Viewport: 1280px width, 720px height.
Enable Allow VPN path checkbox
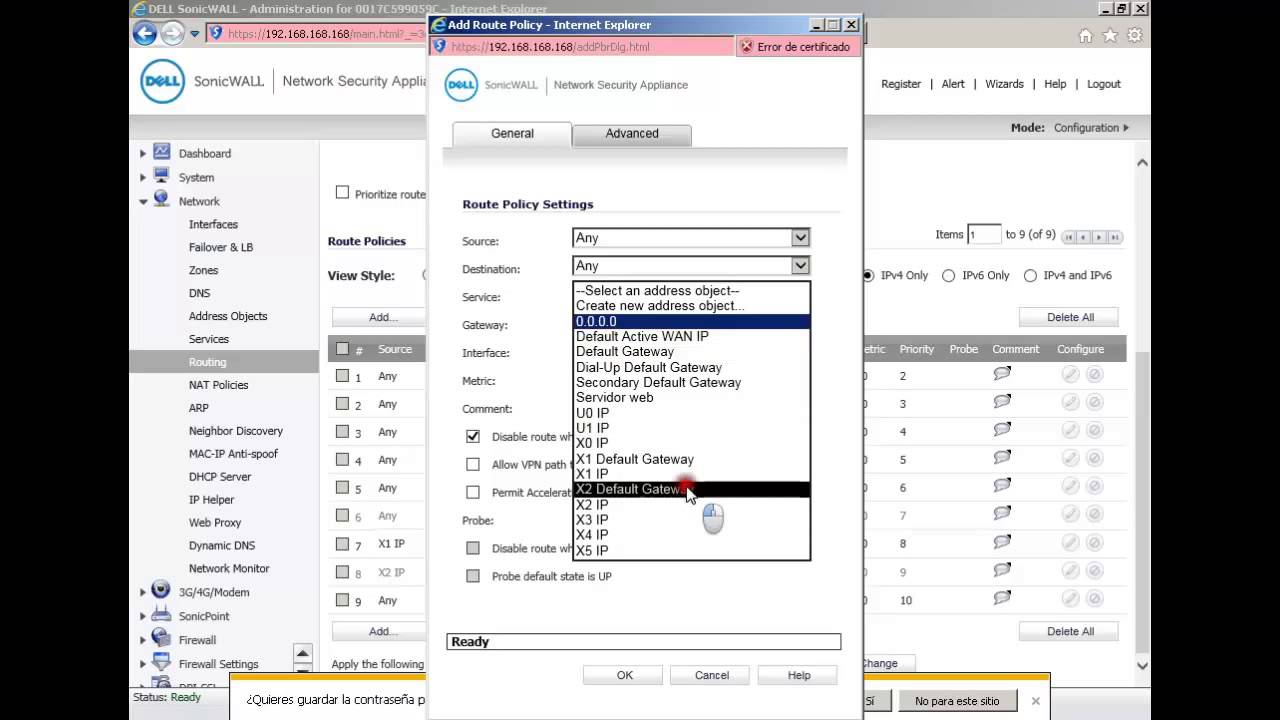(473, 464)
